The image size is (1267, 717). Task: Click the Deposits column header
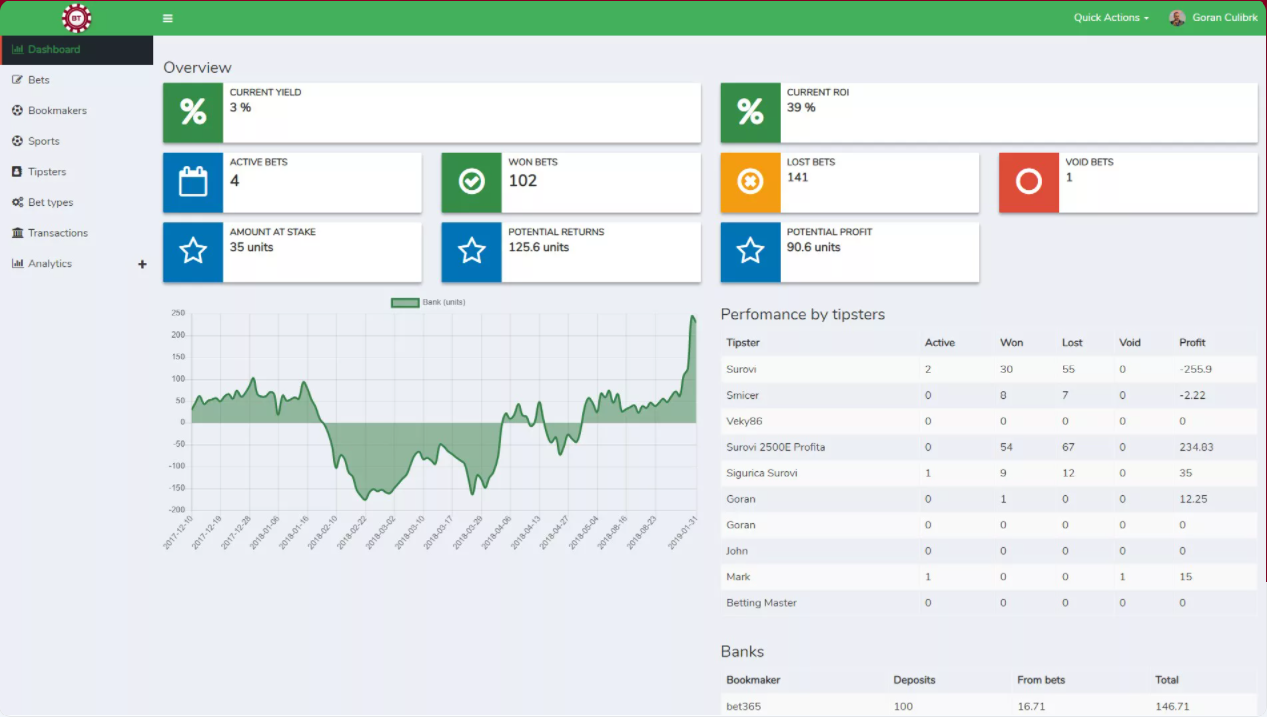pos(914,680)
